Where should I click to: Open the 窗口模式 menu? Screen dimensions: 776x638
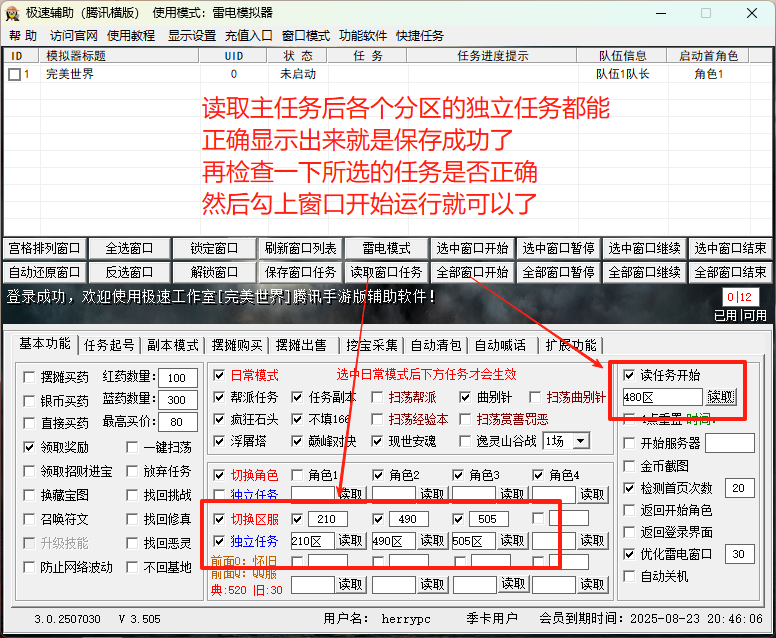305,36
